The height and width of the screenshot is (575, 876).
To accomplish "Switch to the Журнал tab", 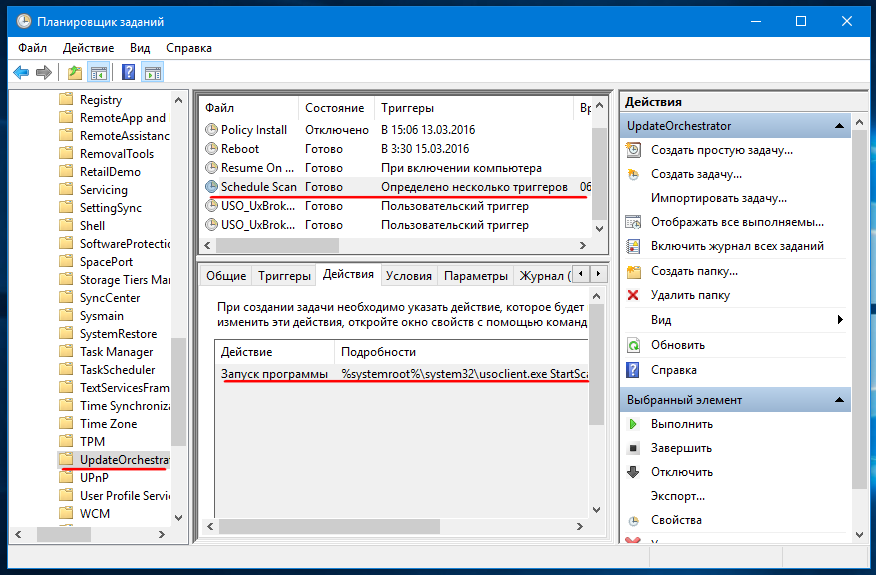I will pos(545,275).
